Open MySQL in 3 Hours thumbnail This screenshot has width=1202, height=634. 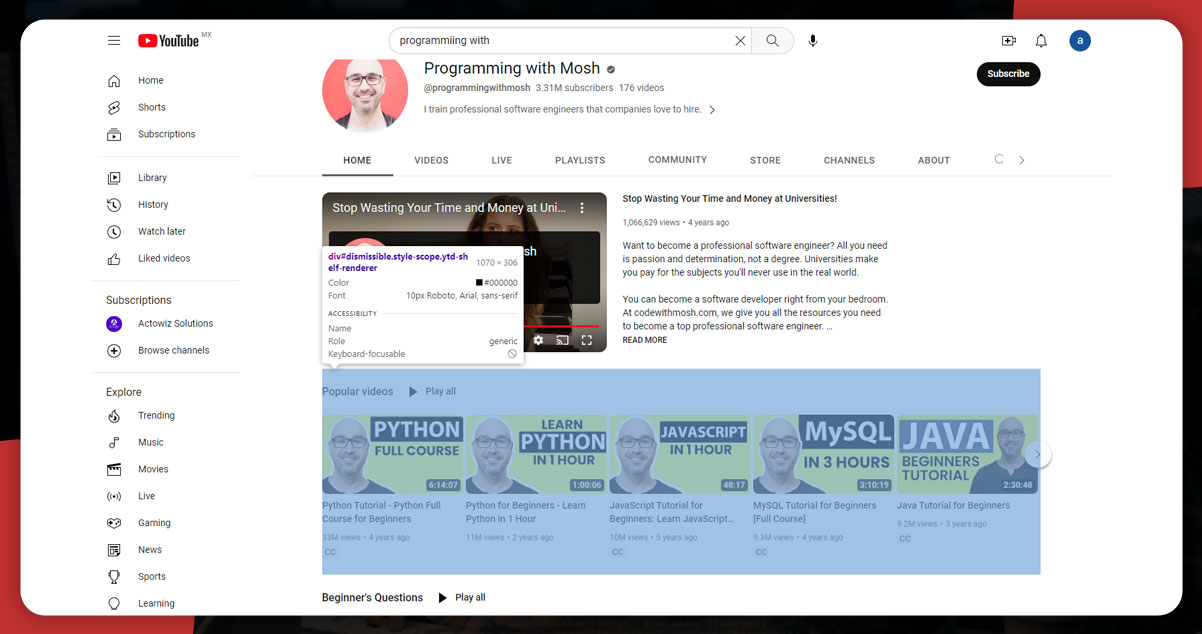pos(824,454)
